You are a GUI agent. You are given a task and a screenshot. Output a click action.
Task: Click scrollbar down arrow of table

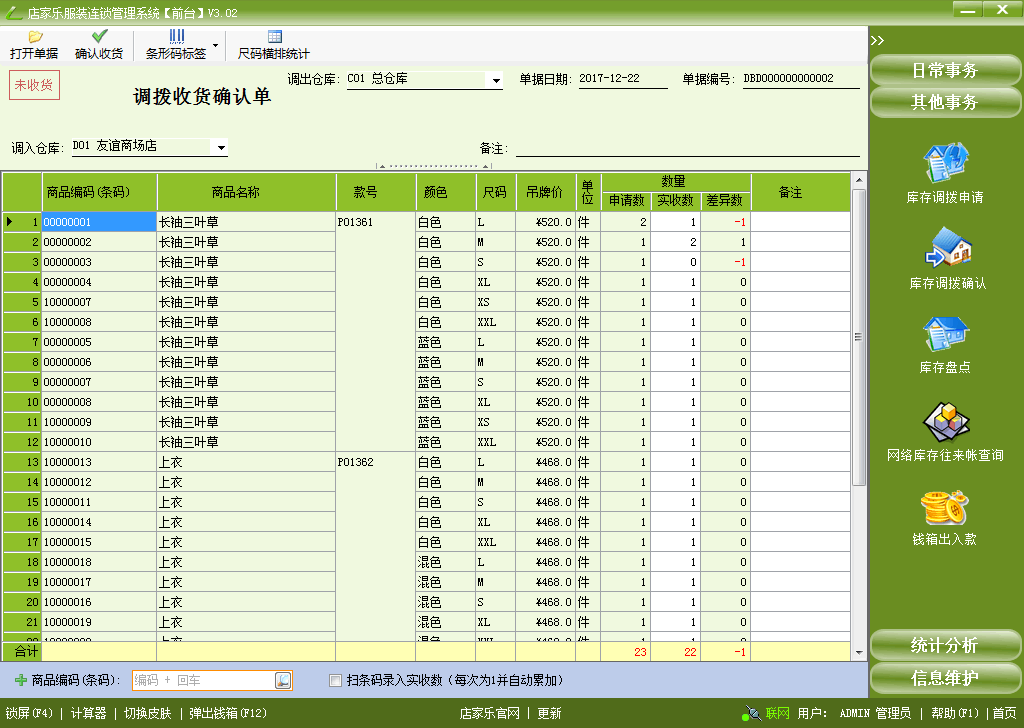coord(859,652)
